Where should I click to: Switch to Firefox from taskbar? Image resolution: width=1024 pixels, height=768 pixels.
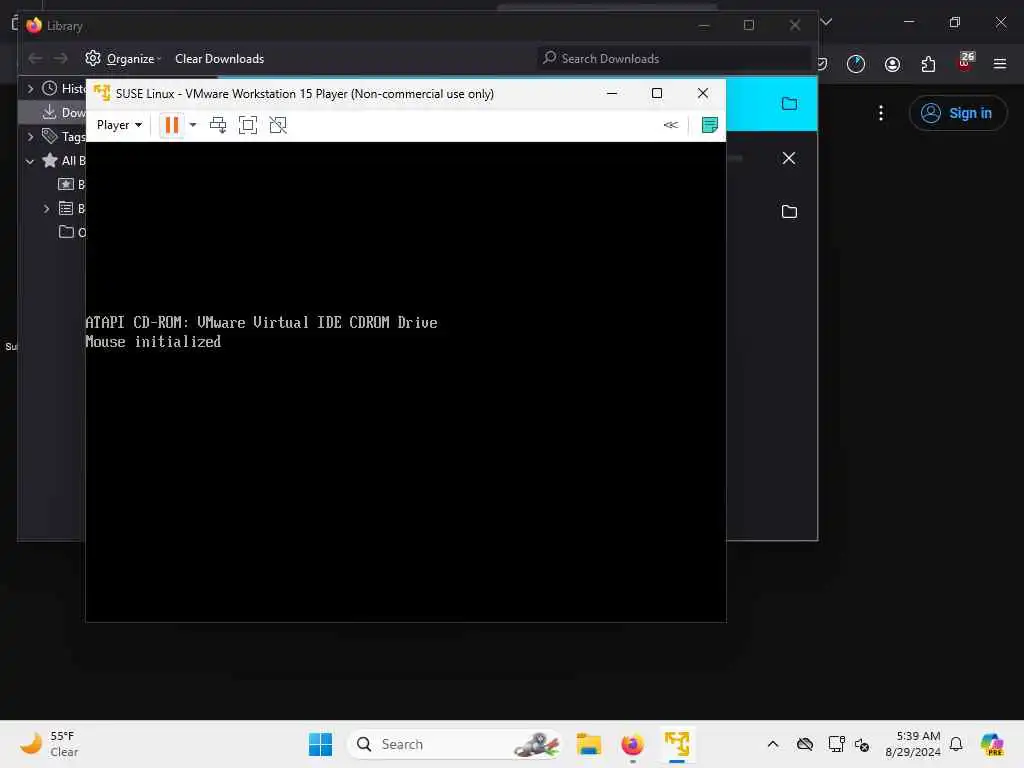click(632, 744)
